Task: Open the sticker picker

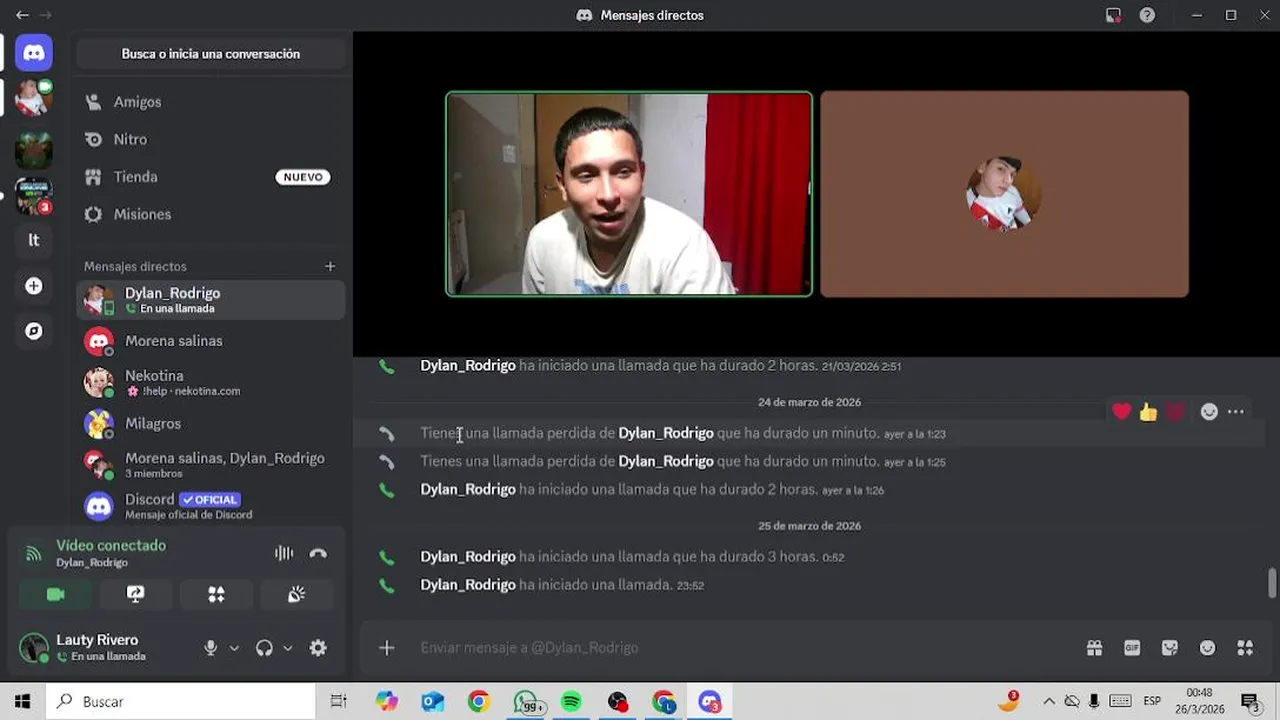Action: click(1170, 648)
